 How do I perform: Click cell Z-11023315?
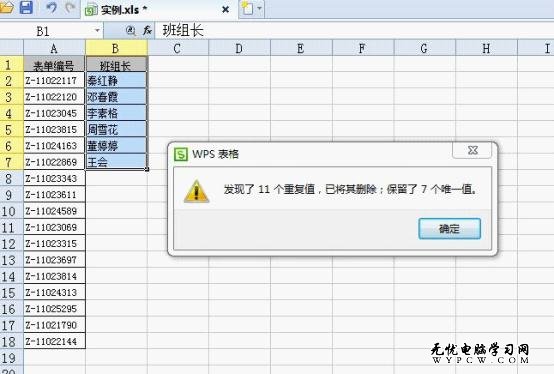54,244
